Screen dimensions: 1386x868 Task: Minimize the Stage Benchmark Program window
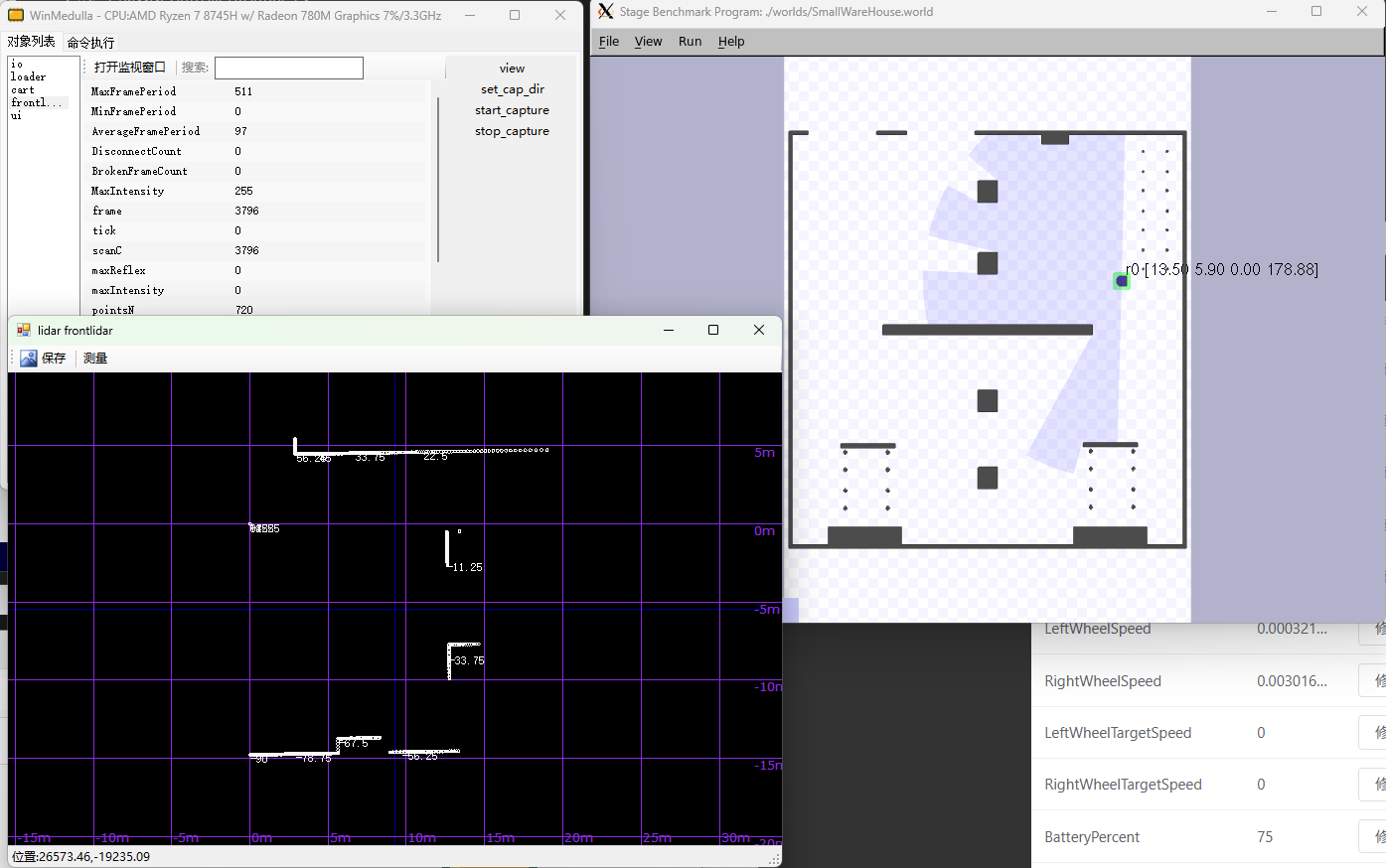(x=1271, y=12)
